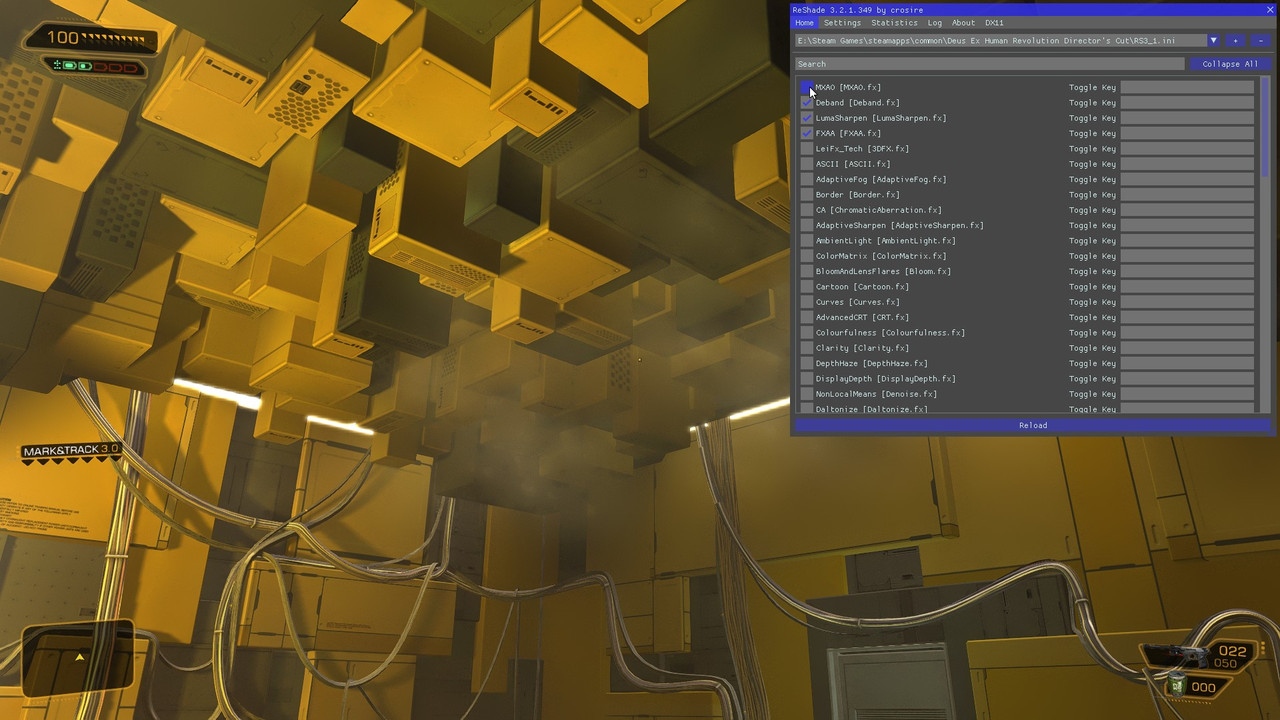Tick the AdvancedCRT checkbox
The height and width of the screenshot is (720, 1280).
click(x=807, y=317)
